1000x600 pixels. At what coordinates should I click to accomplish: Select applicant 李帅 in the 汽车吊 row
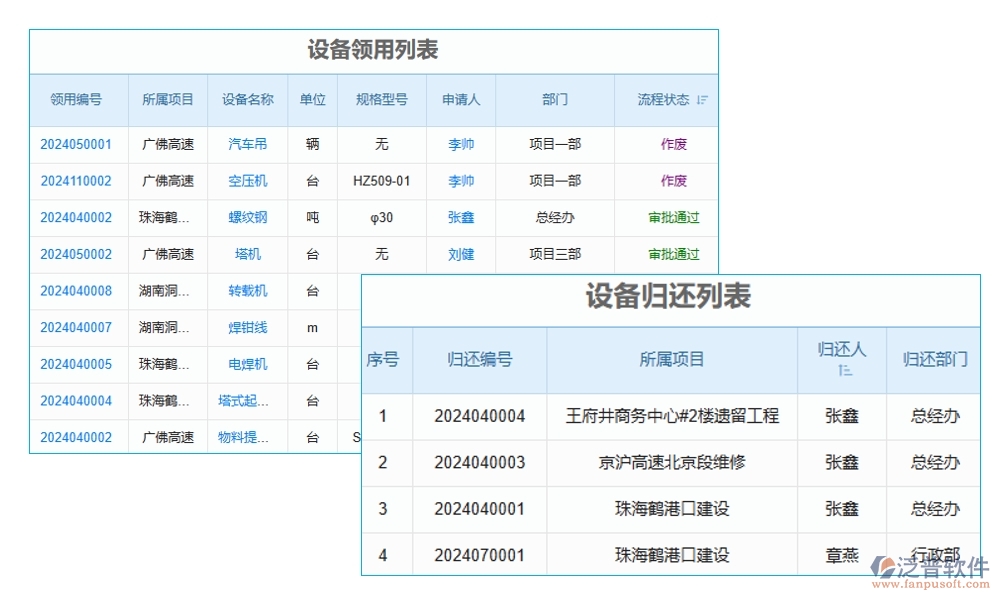point(461,144)
